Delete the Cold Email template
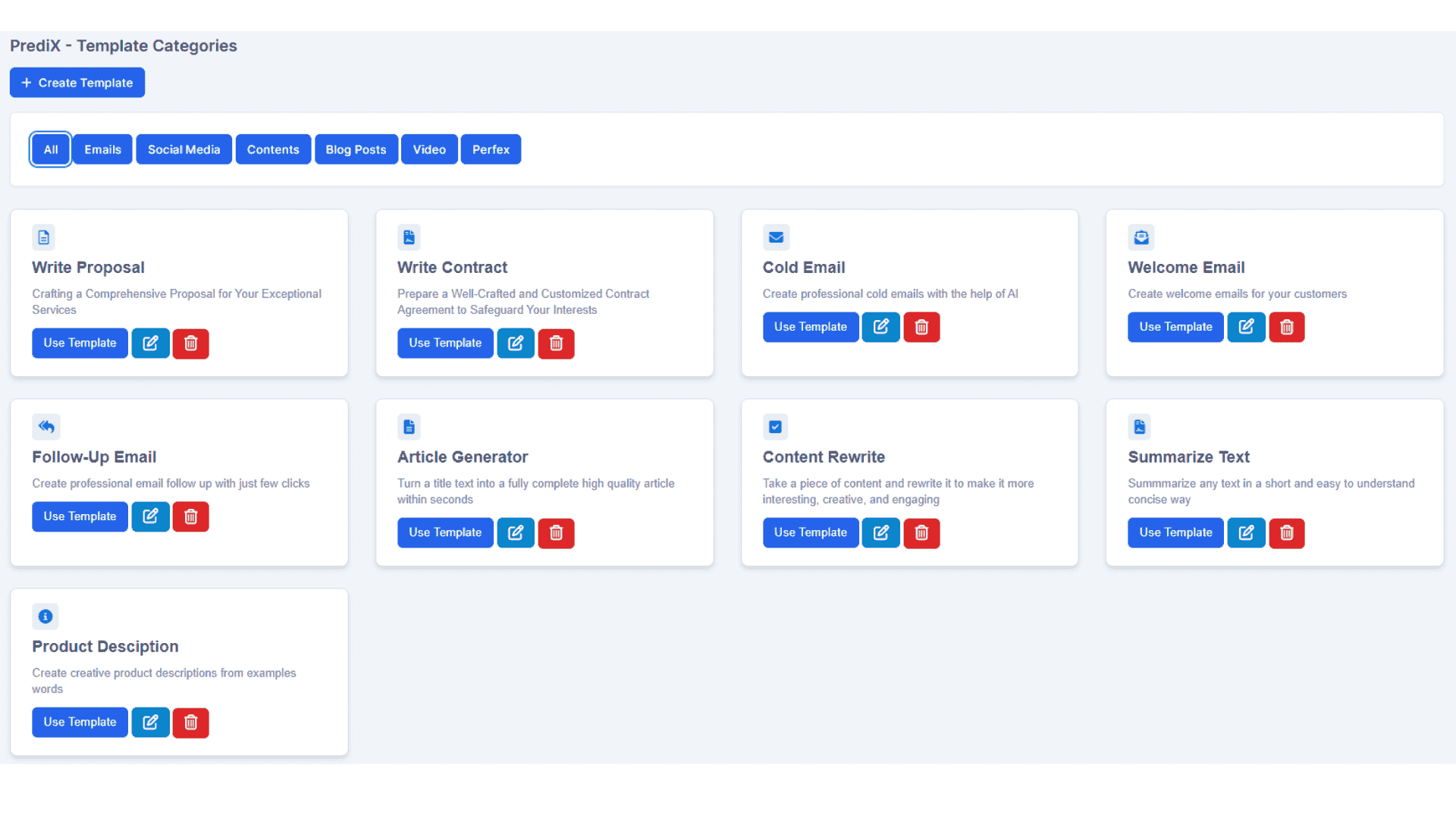This screenshot has height=819, width=1456. tap(921, 327)
